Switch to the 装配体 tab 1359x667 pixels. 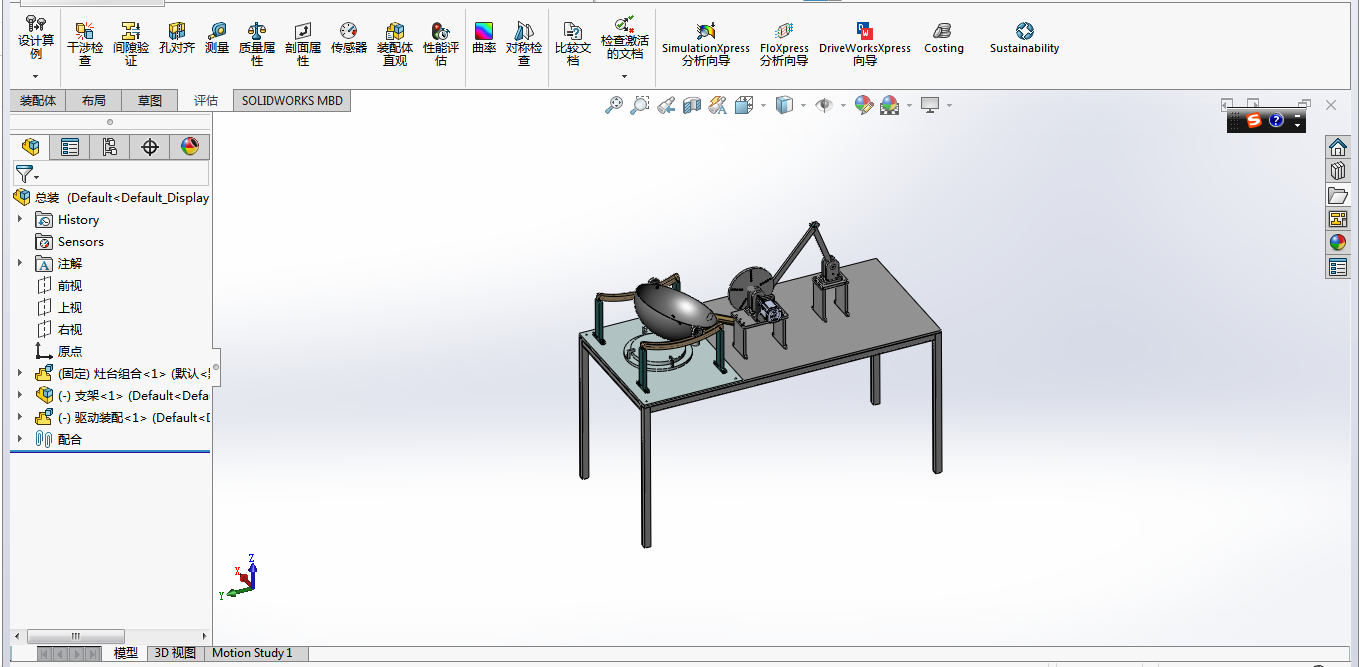pyautogui.click(x=39, y=101)
